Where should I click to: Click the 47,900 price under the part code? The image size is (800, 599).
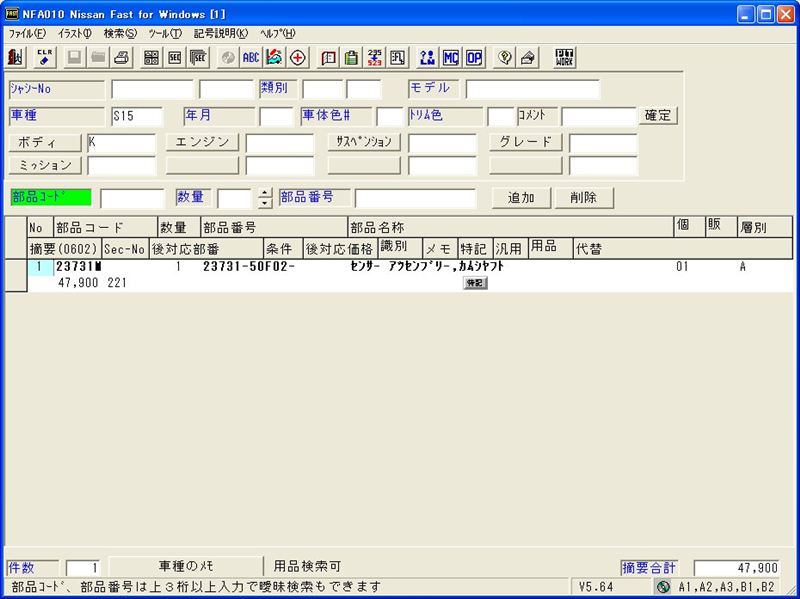point(78,283)
